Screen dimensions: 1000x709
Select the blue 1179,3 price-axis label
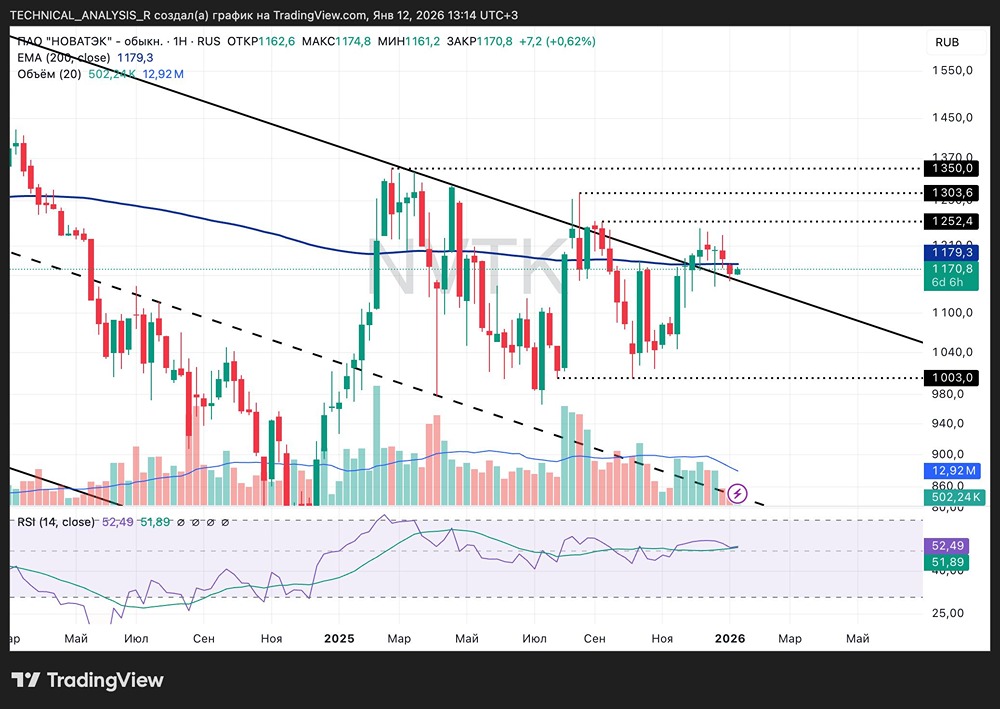click(x=952, y=253)
